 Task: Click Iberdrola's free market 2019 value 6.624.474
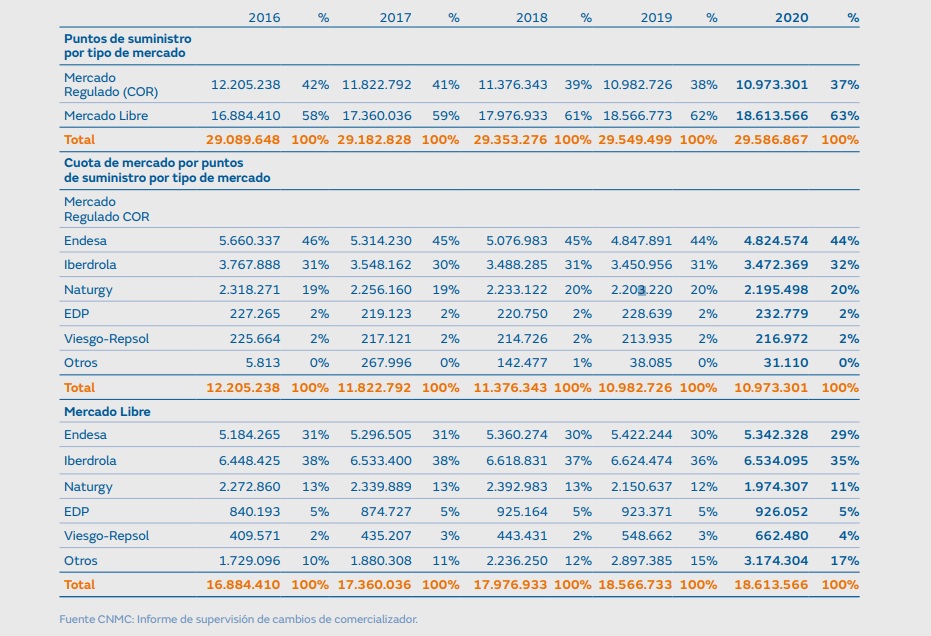(x=641, y=461)
